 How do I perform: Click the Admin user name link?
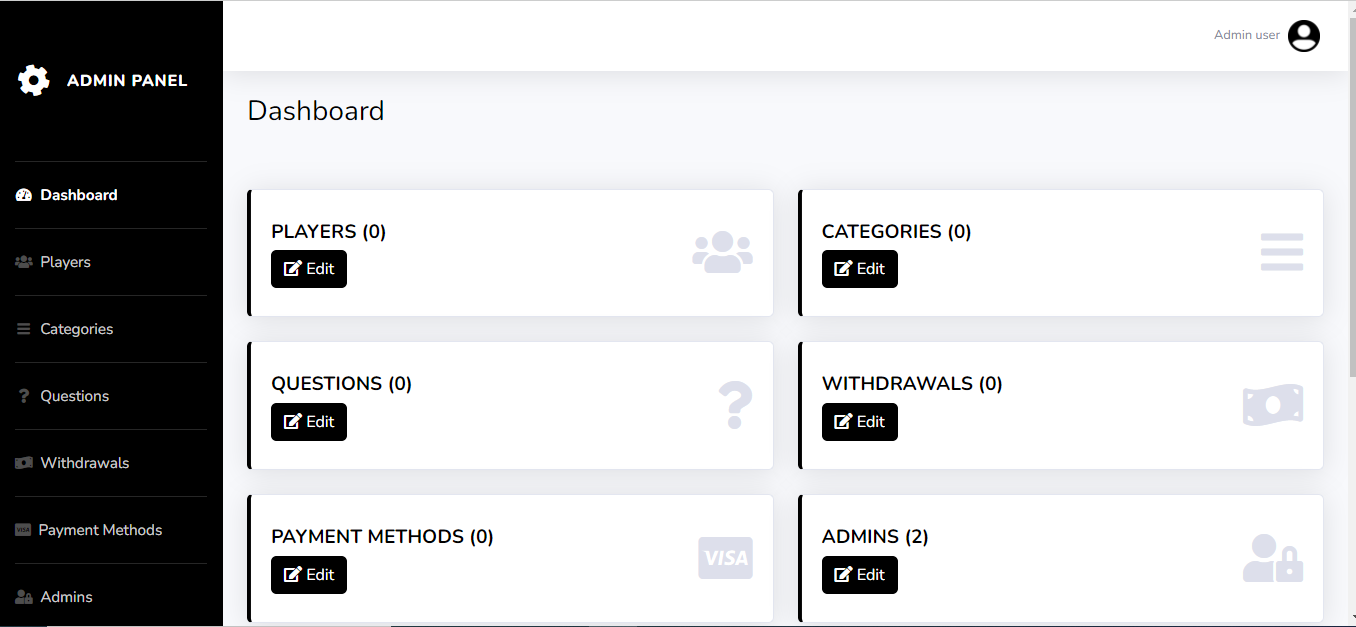coord(1246,35)
